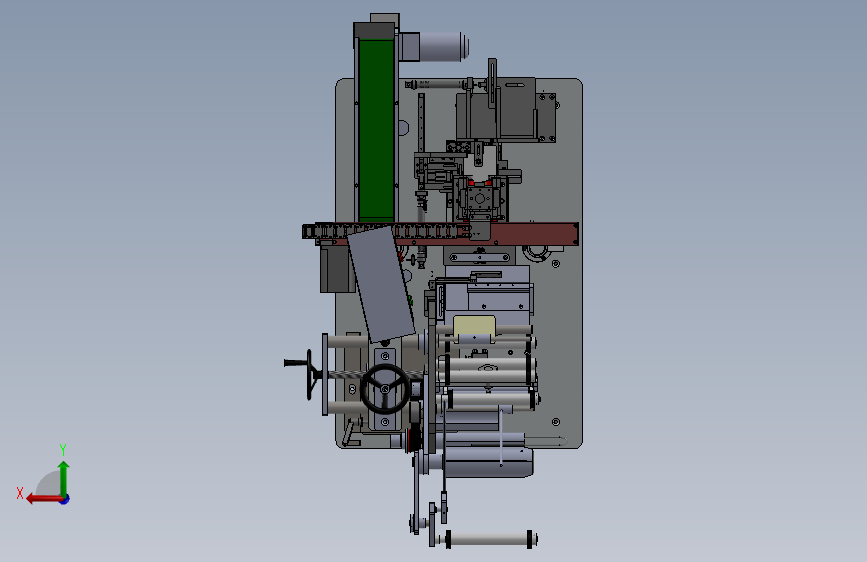Select the detached roller at the bottom

point(489,539)
